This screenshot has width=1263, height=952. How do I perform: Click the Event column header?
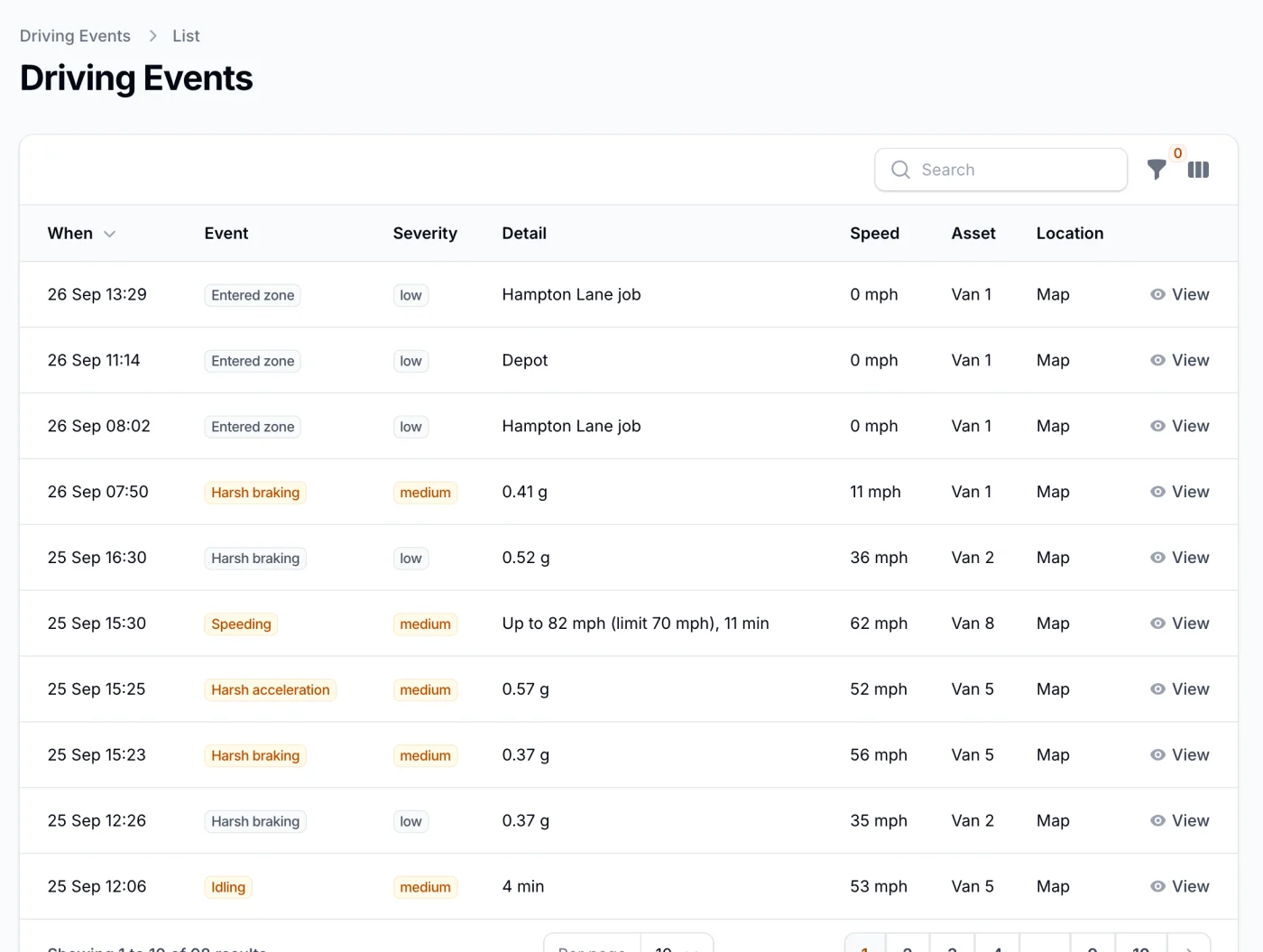pyautogui.click(x=226, y=234)
